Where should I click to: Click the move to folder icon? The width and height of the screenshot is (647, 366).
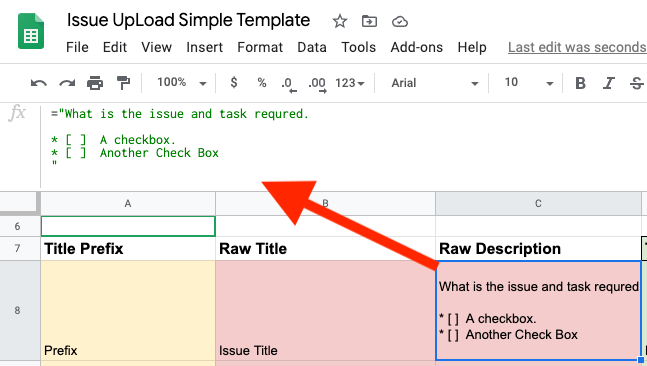click(x=369, y=21)
